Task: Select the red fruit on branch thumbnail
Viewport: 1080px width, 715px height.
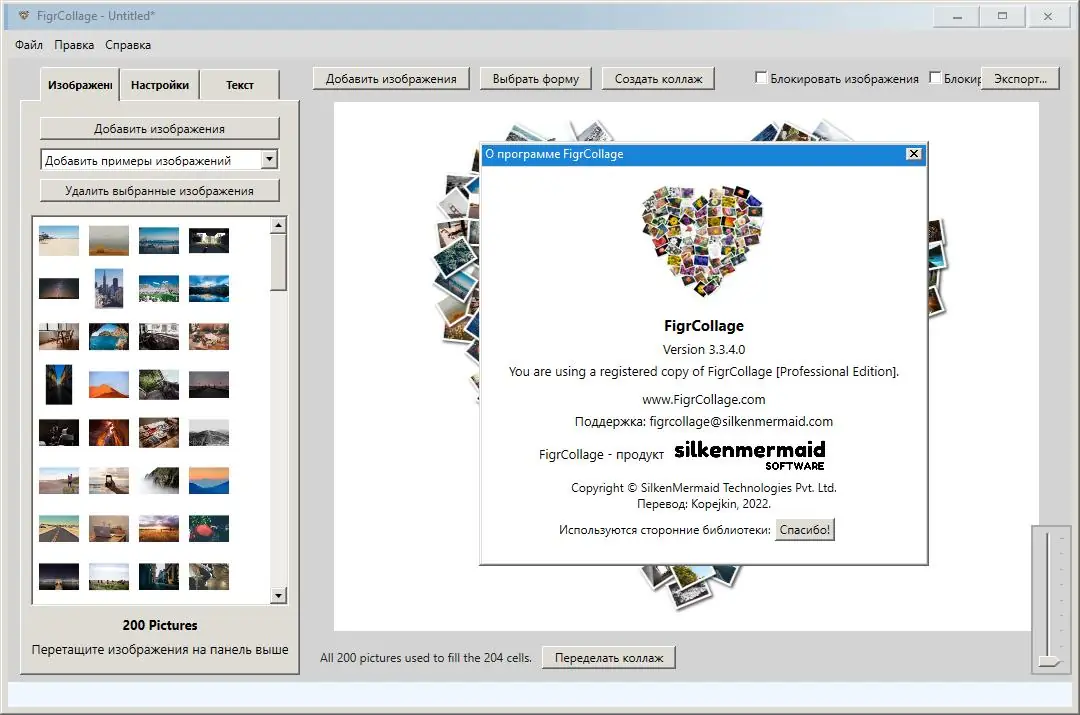Action: pyautogui.click(x=209, y=528)
